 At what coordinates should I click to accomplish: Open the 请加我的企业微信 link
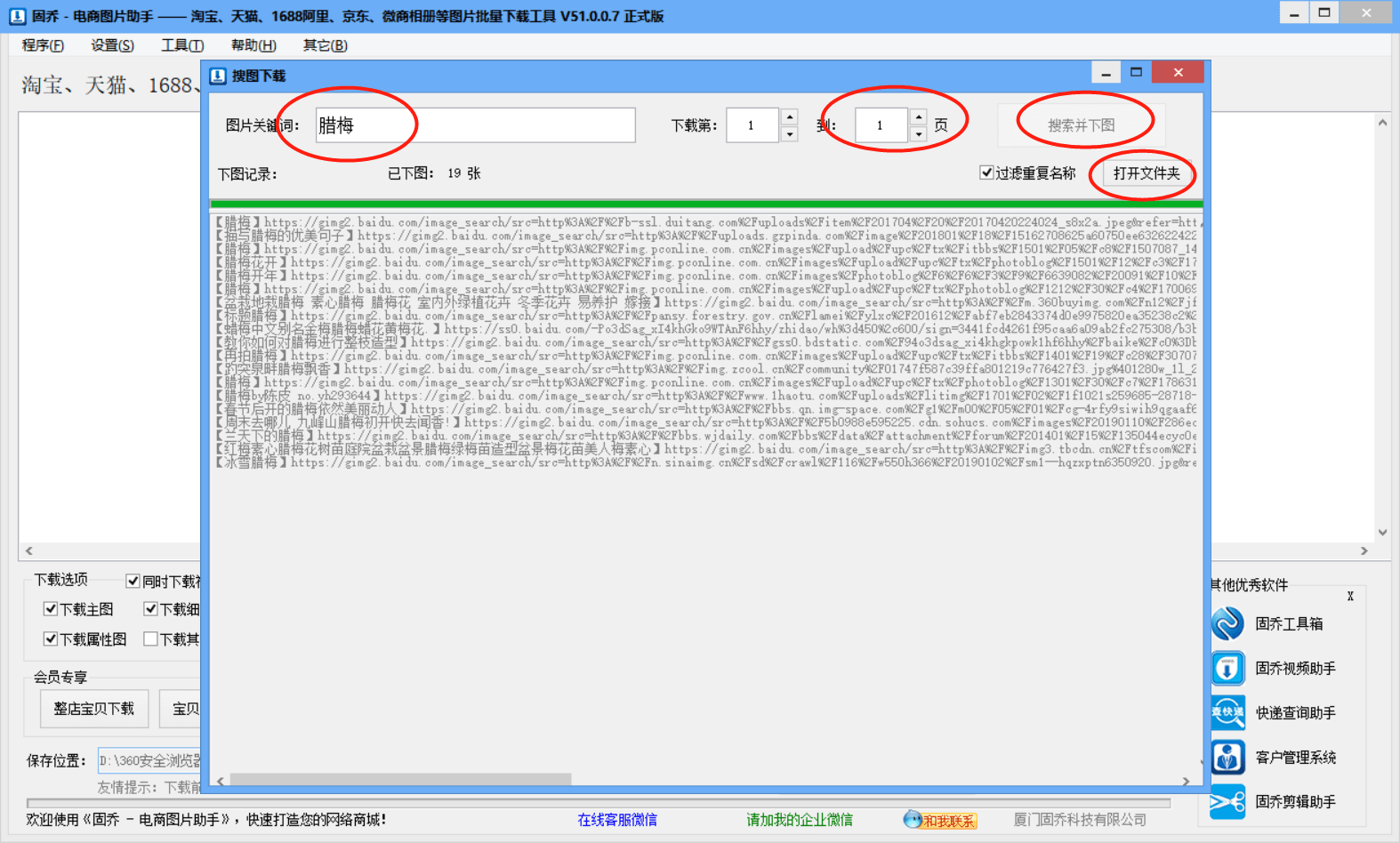[x=800, y=820]
